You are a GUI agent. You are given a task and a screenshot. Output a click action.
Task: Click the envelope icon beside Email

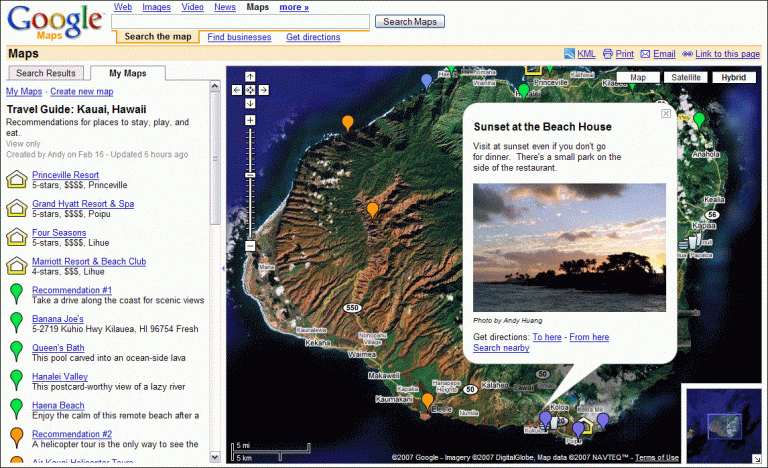[x=645, y=54]
